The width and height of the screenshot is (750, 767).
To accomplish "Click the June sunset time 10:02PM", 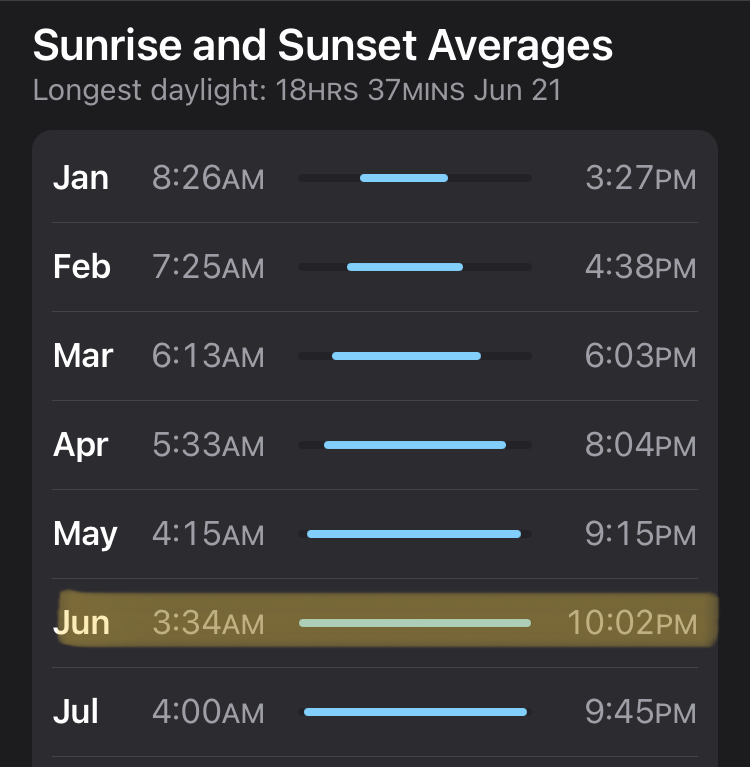I will pyautogui.click(x=631, y=623).
